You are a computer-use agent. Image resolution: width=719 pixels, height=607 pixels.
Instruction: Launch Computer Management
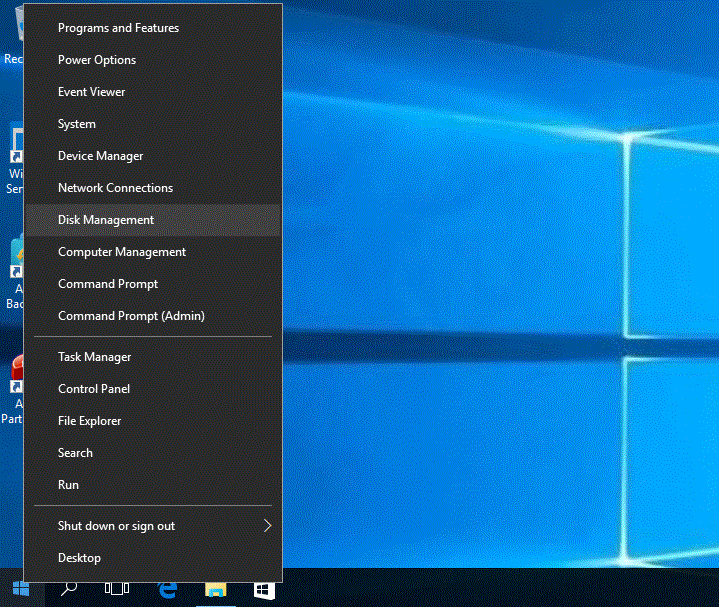122,252
